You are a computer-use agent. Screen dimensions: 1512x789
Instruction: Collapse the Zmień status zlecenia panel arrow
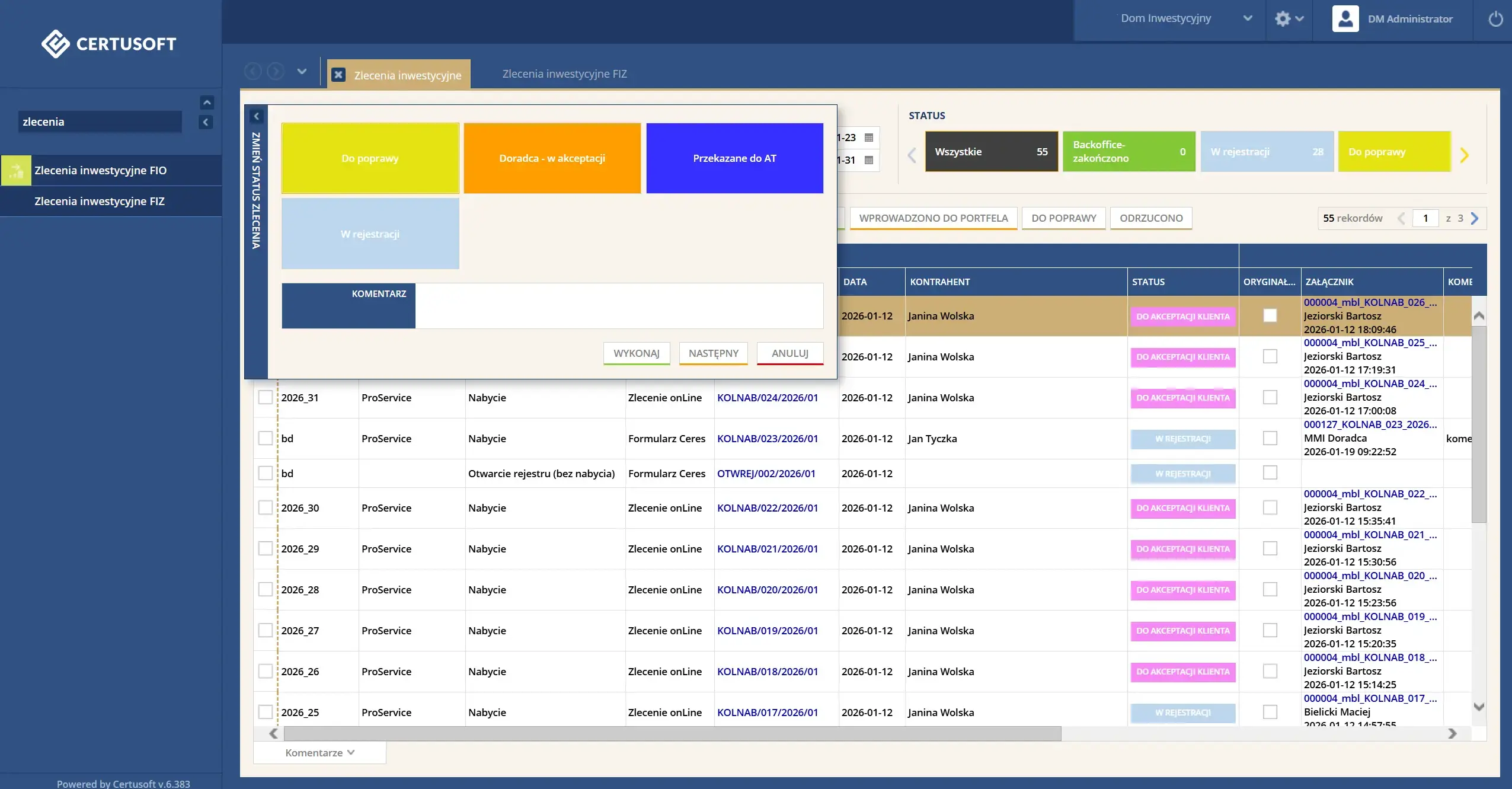click(257, 116)
